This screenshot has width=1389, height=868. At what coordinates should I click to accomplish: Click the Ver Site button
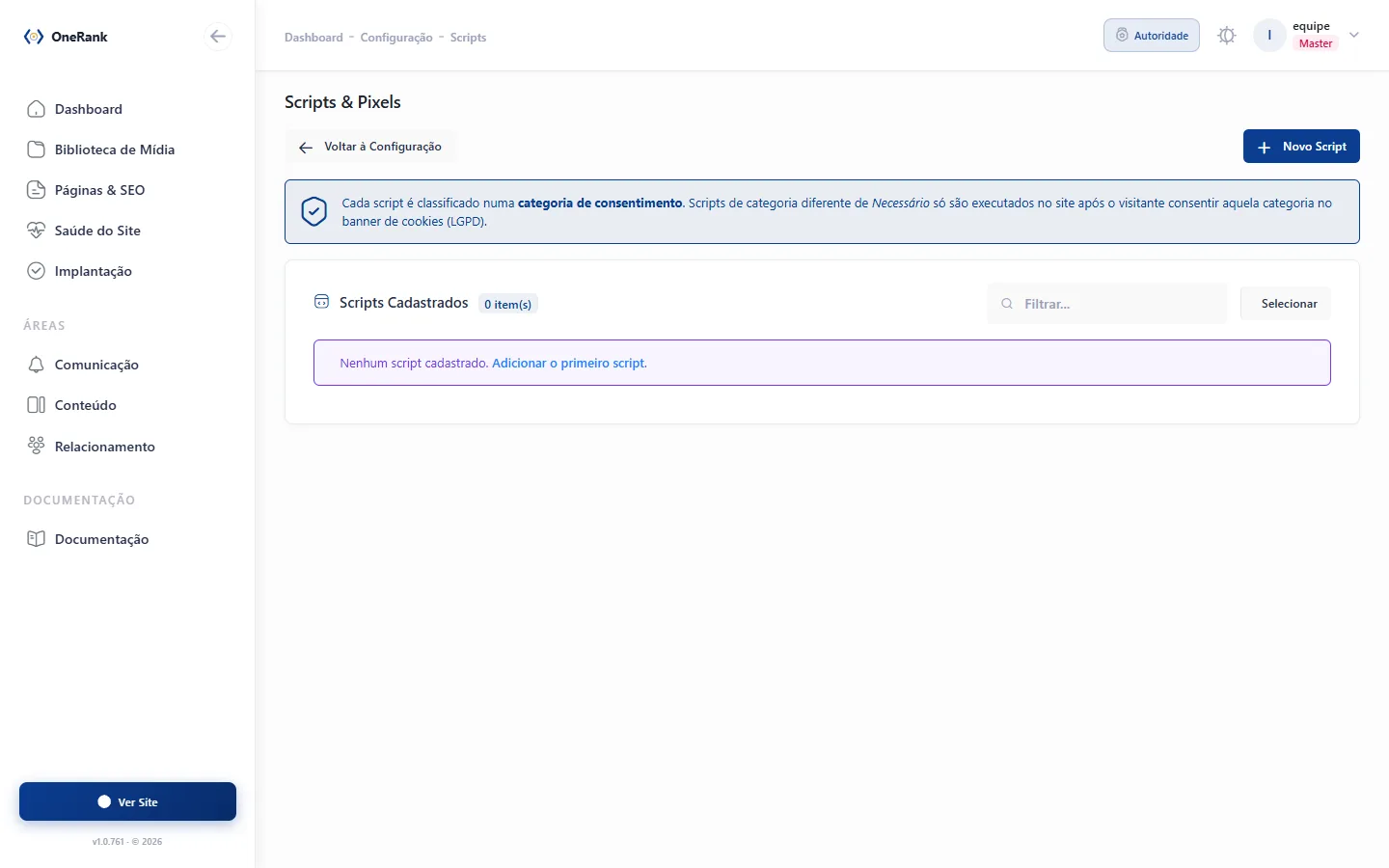pyautogui.click(x=127, y=801)
